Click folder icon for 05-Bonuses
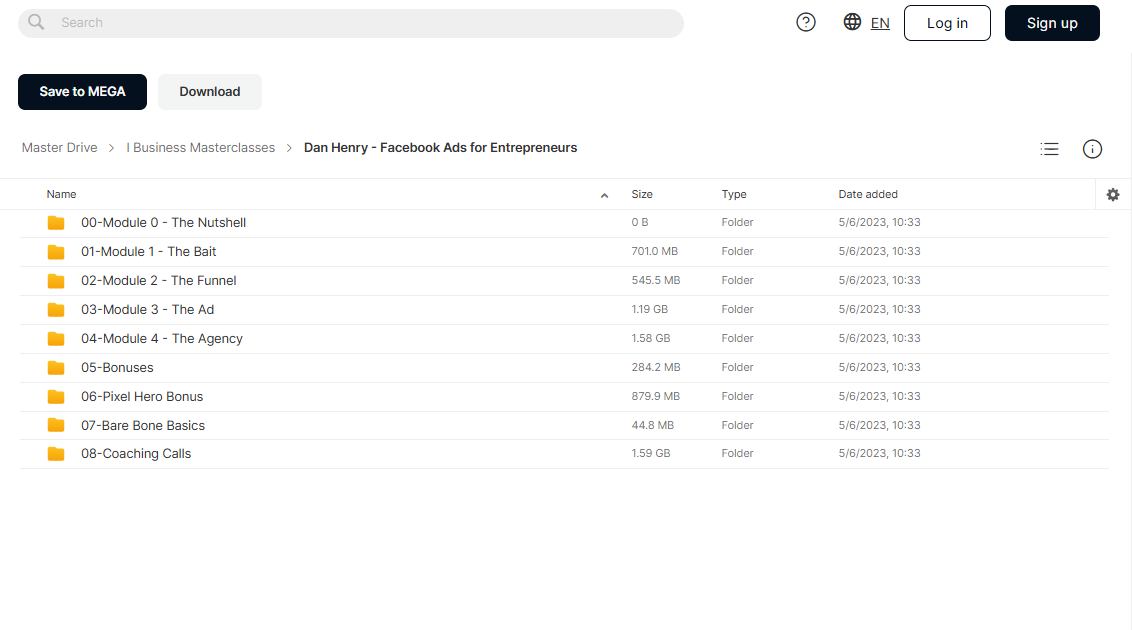 pos(56,367)
